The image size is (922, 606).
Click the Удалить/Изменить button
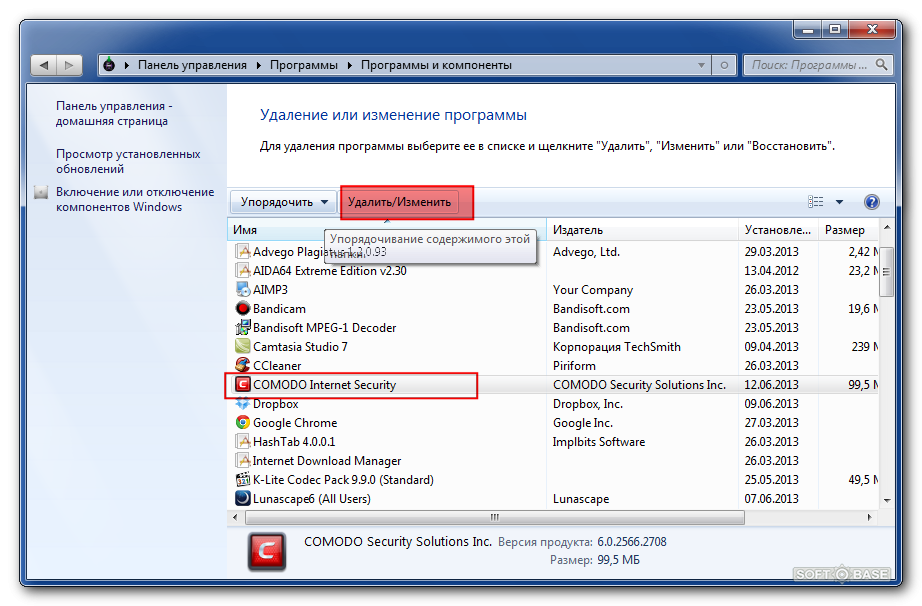coord(400,202)
